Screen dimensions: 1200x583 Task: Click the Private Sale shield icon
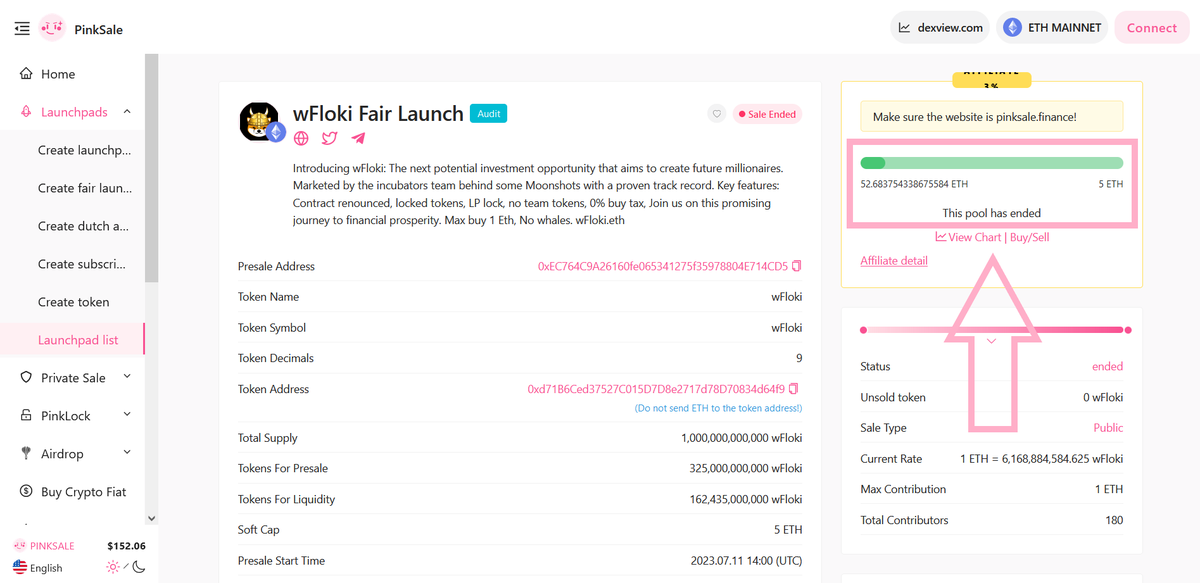click(26, 378)
